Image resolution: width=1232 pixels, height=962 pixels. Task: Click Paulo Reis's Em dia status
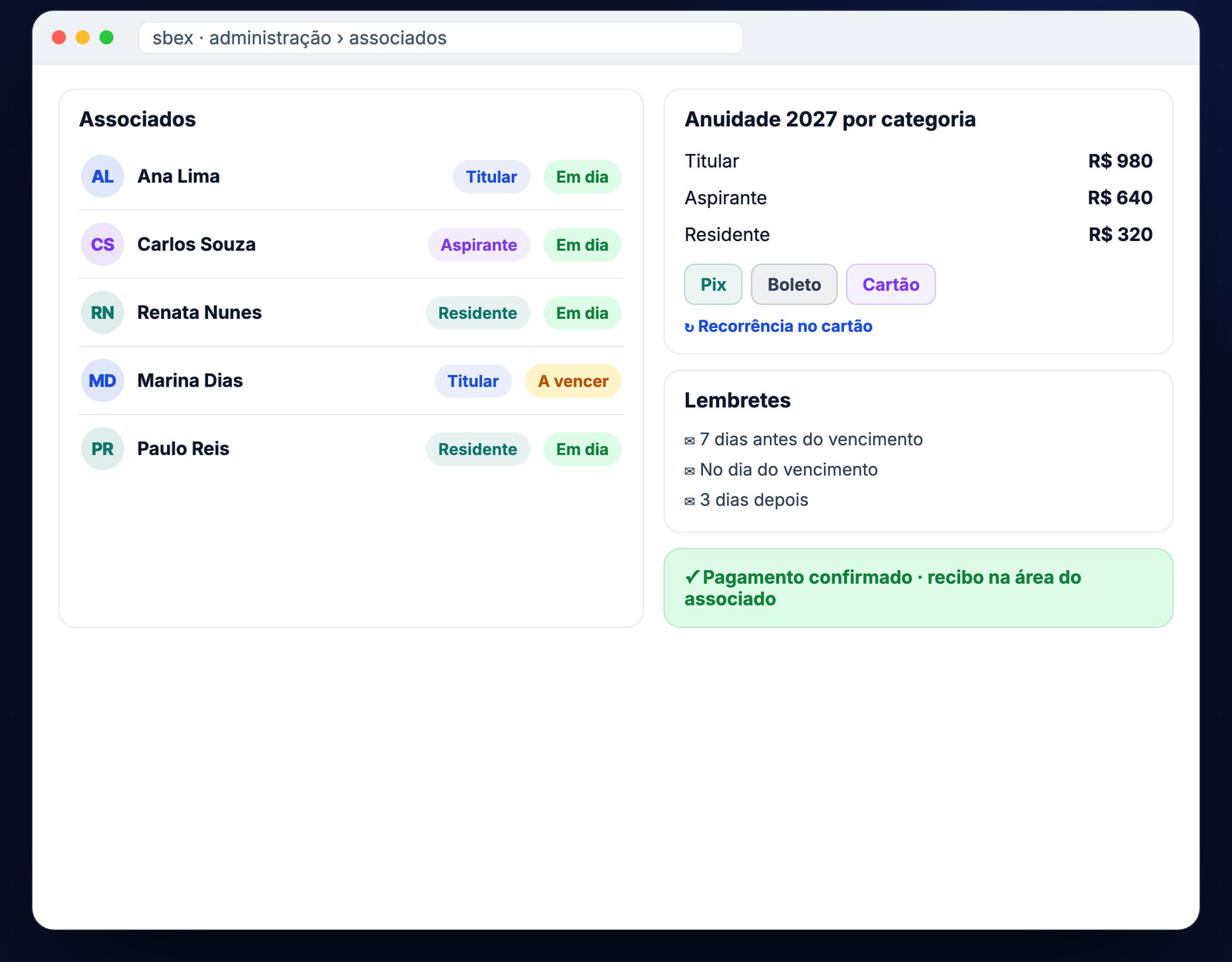(582, 449)
